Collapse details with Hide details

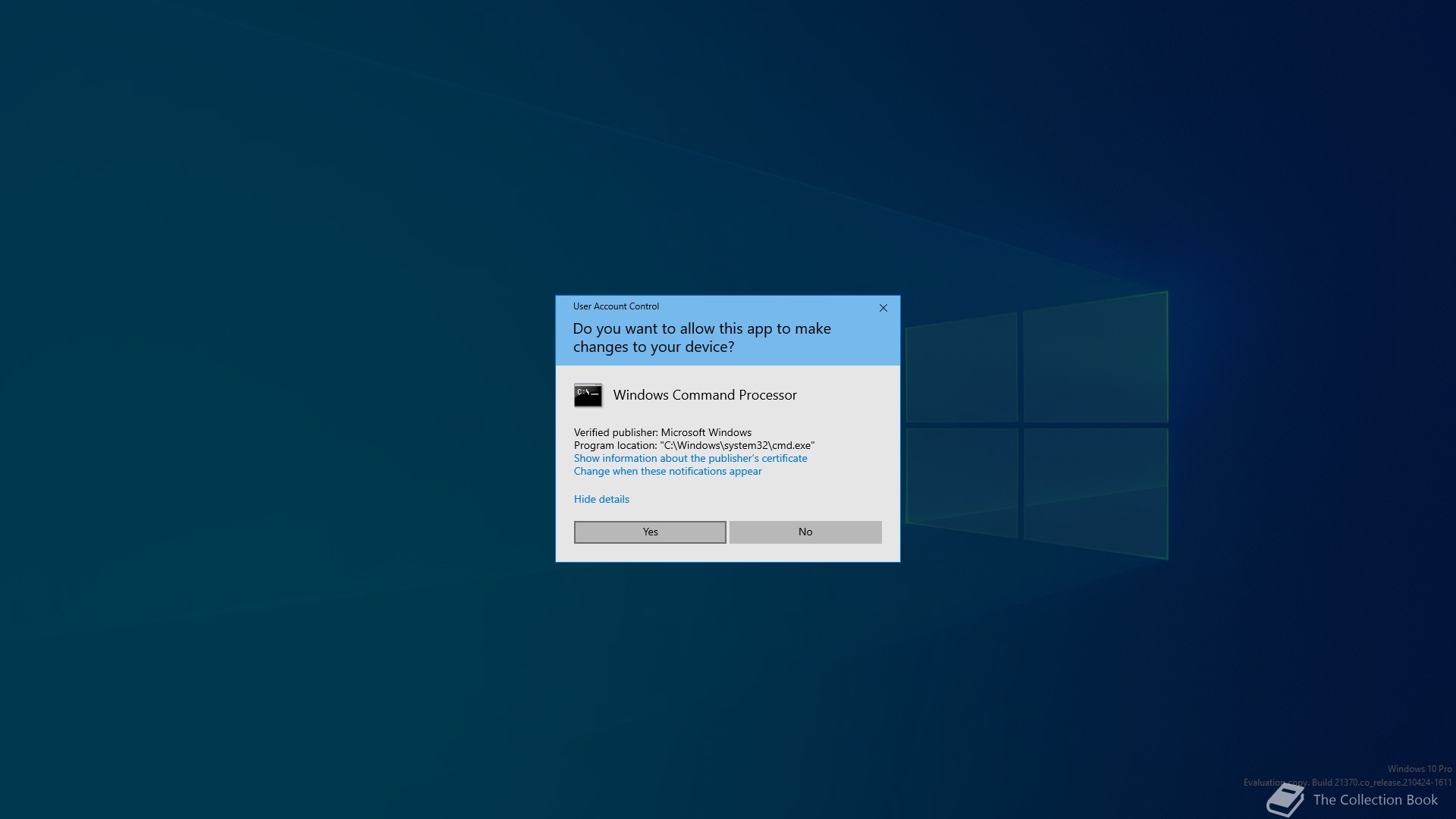point(601,499)
